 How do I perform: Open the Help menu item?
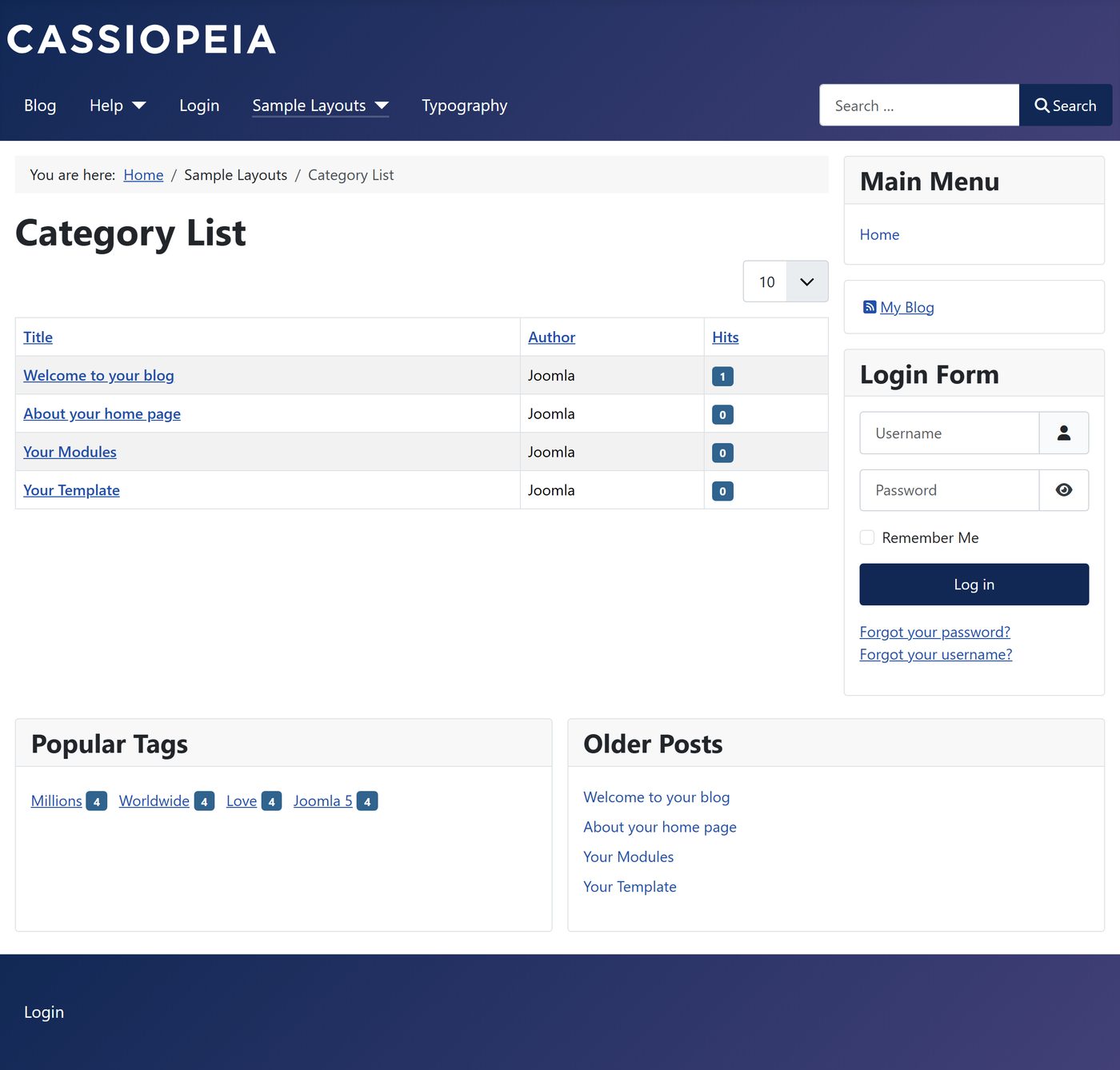pos(106,106)
